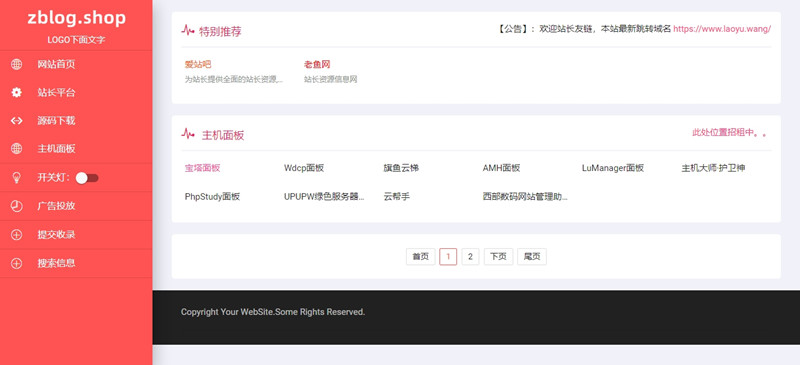Open the 源码下载 sidebar menu item
This screenshot has width=800, height=365.
tap(76, 121)
